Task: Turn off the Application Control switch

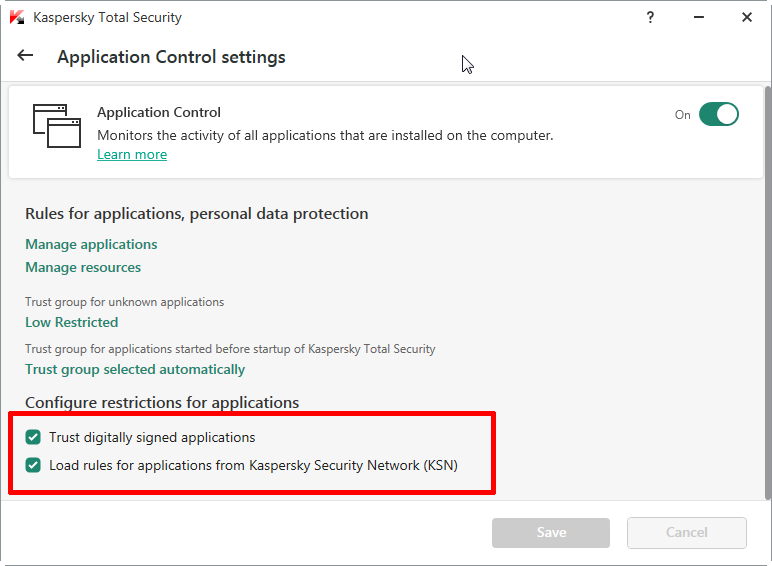Action: (x=718, y=114)
